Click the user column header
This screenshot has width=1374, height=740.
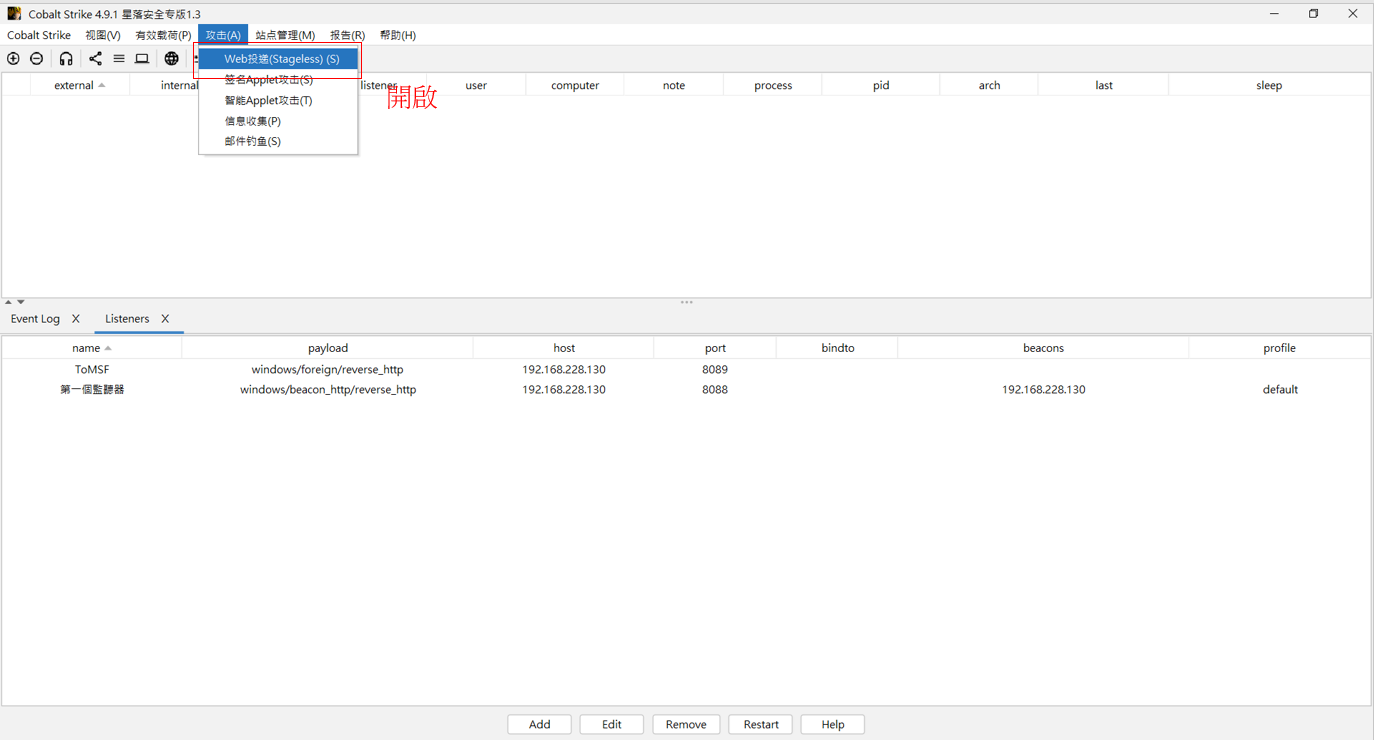(x=476, y=86)
